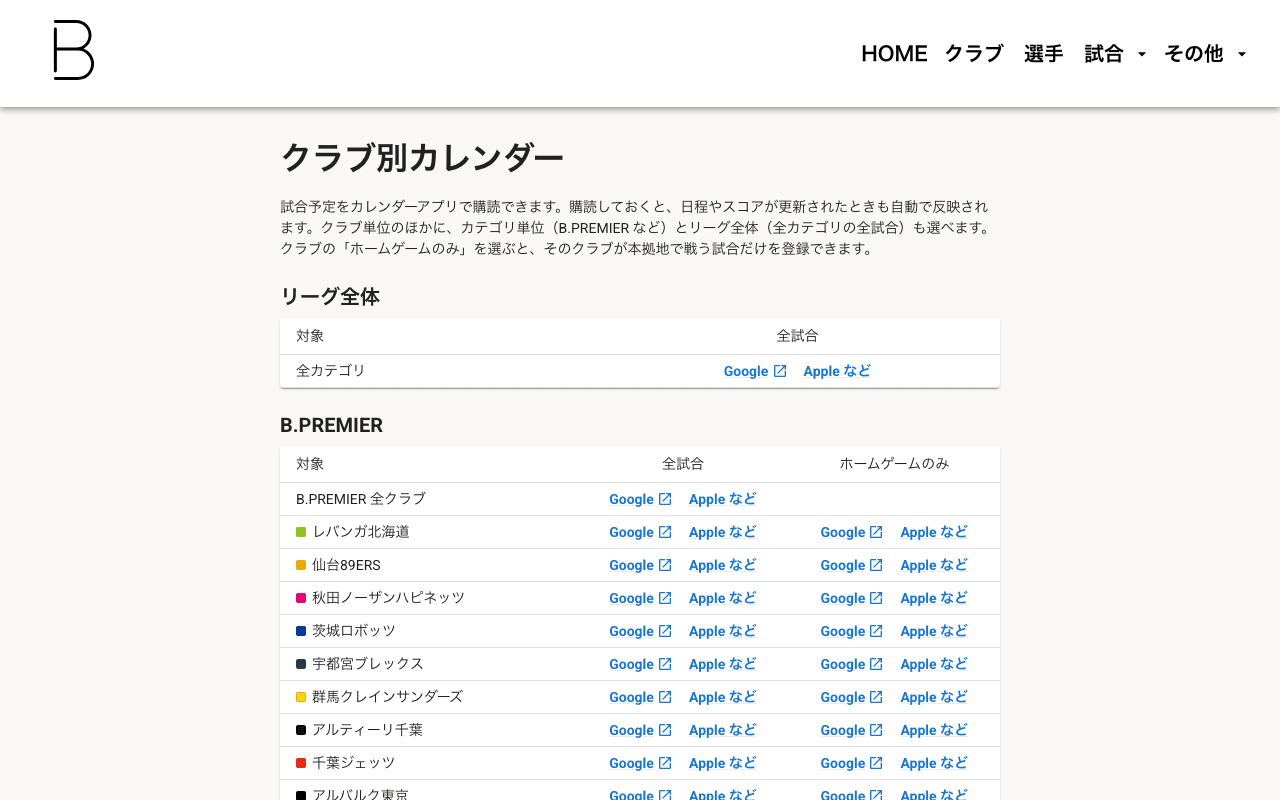Select the 茨城ロボッツ row name
Viewport: 1280px width, 800px height.
[354, 631]
